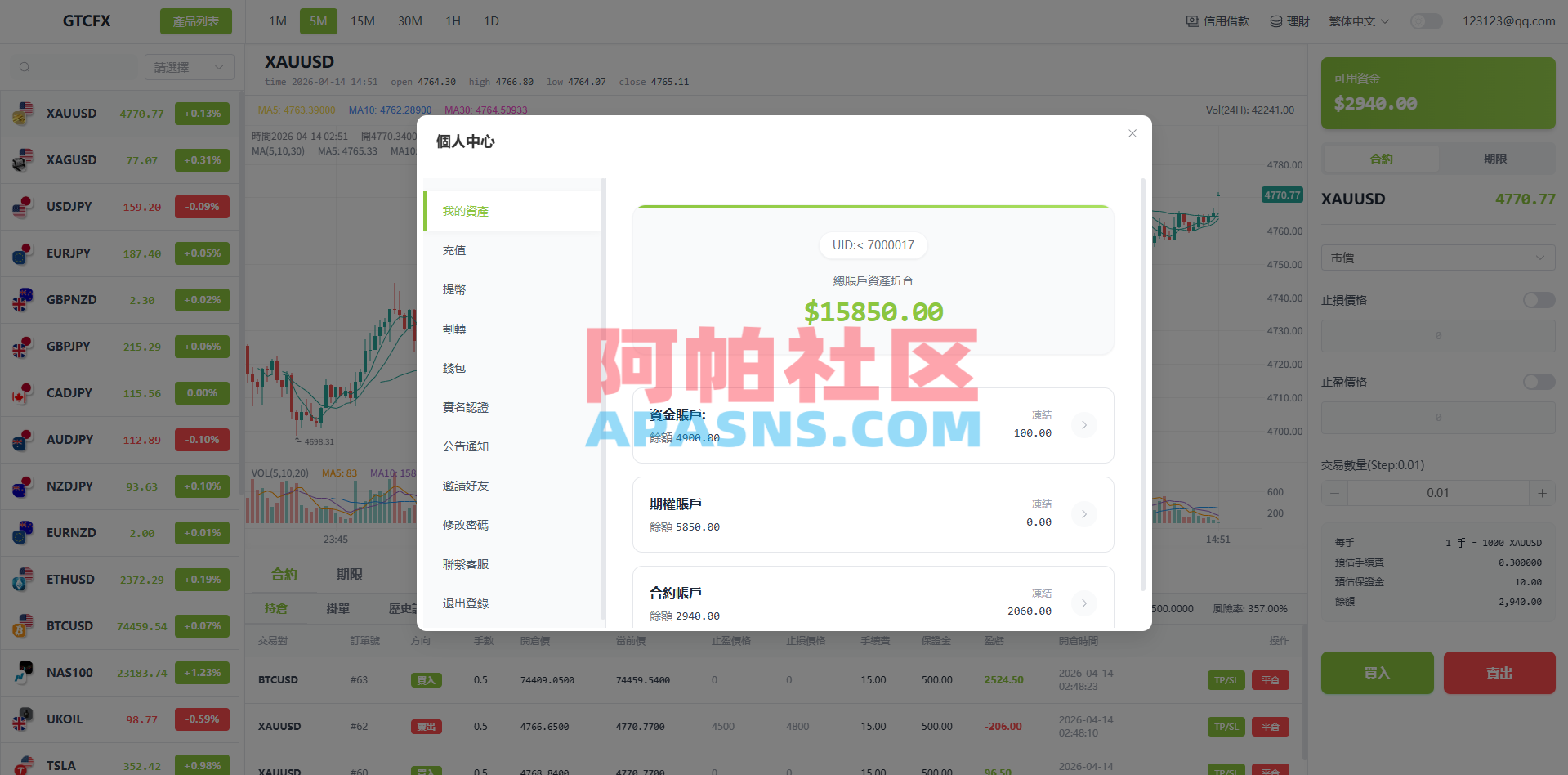Enable the 止損價格 switch
This screenshot has height=775, width=1568.
coord(1539,300)
